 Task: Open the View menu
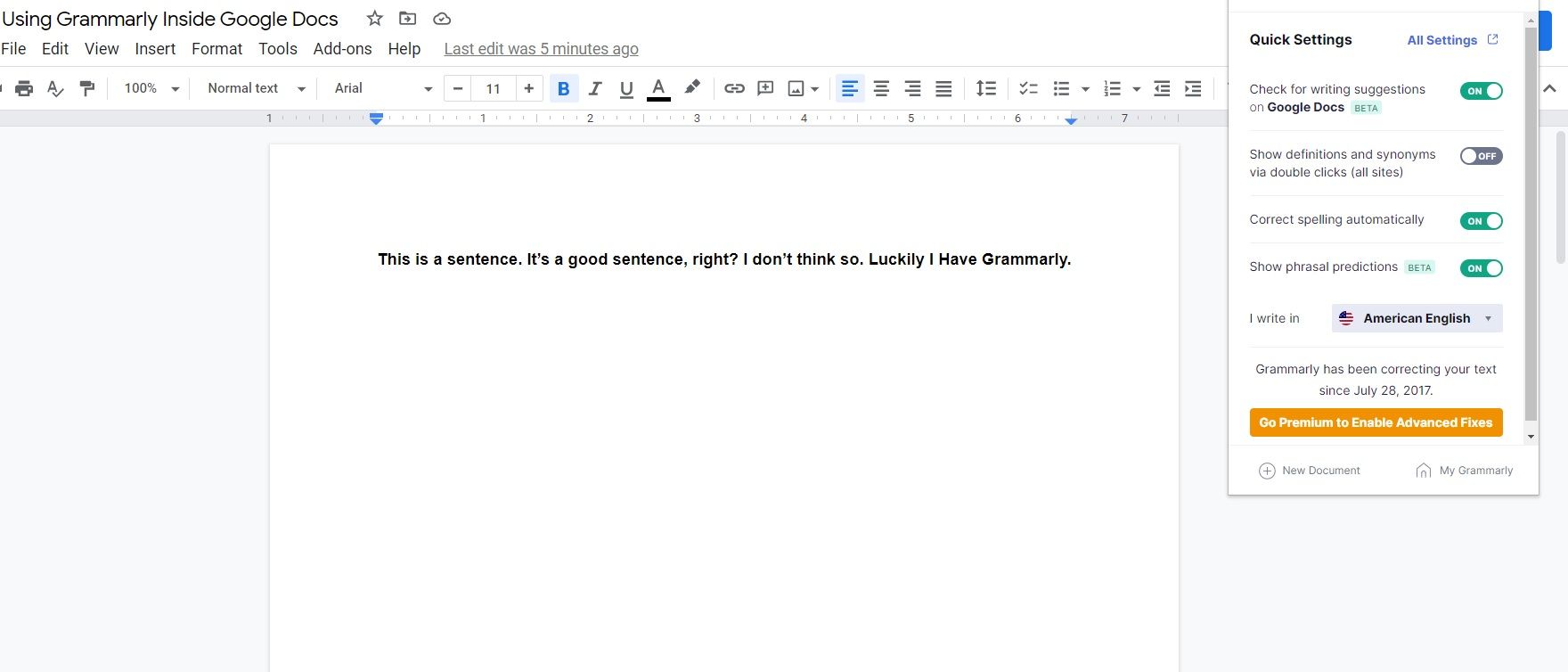[x=102, y=49]
